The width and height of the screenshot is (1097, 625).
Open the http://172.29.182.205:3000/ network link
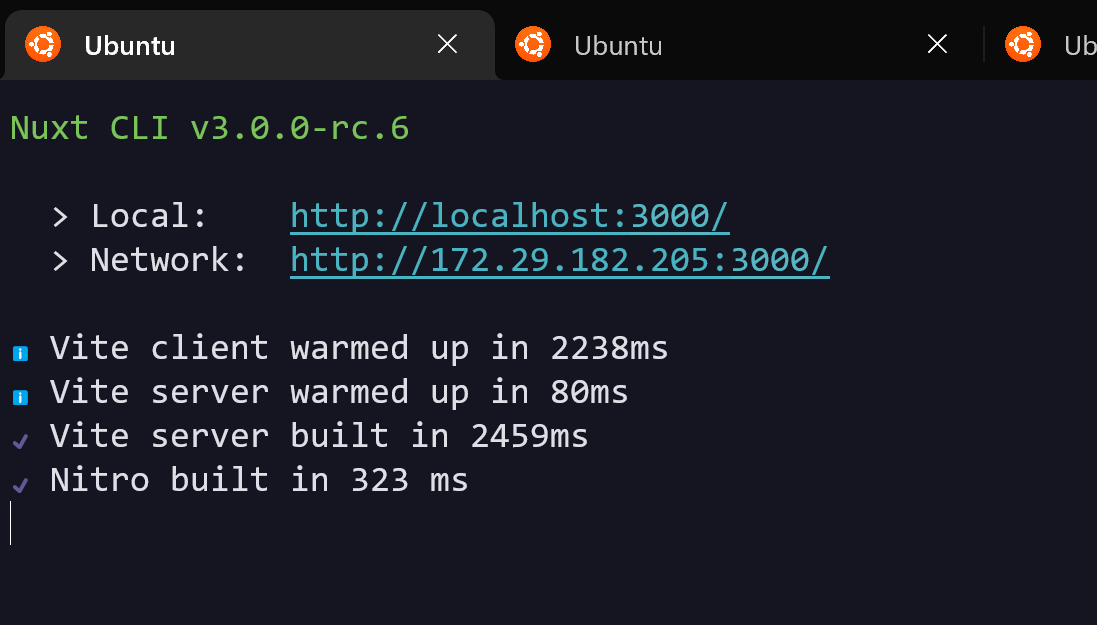pos(560,260)
